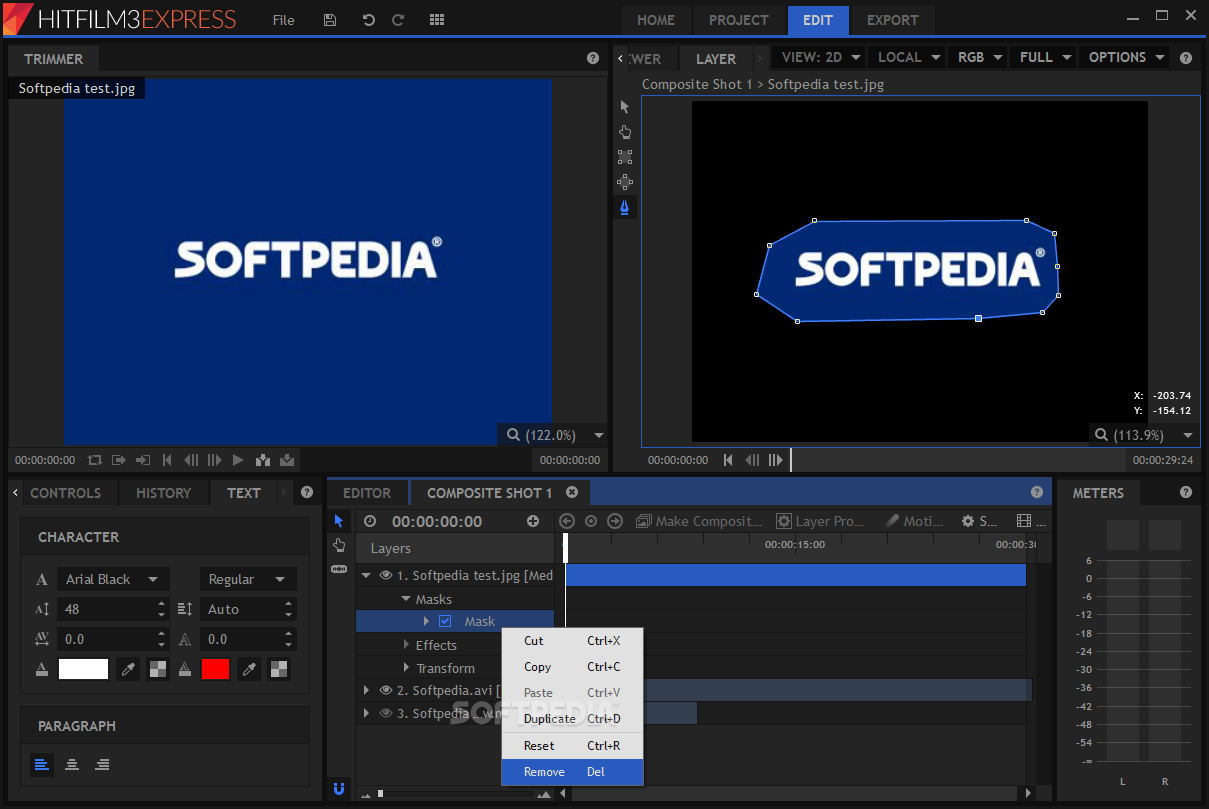Select the timeline slice tool
This screenshot has height=809, width=1209.
pyautogui.click(x=339, y=568)
